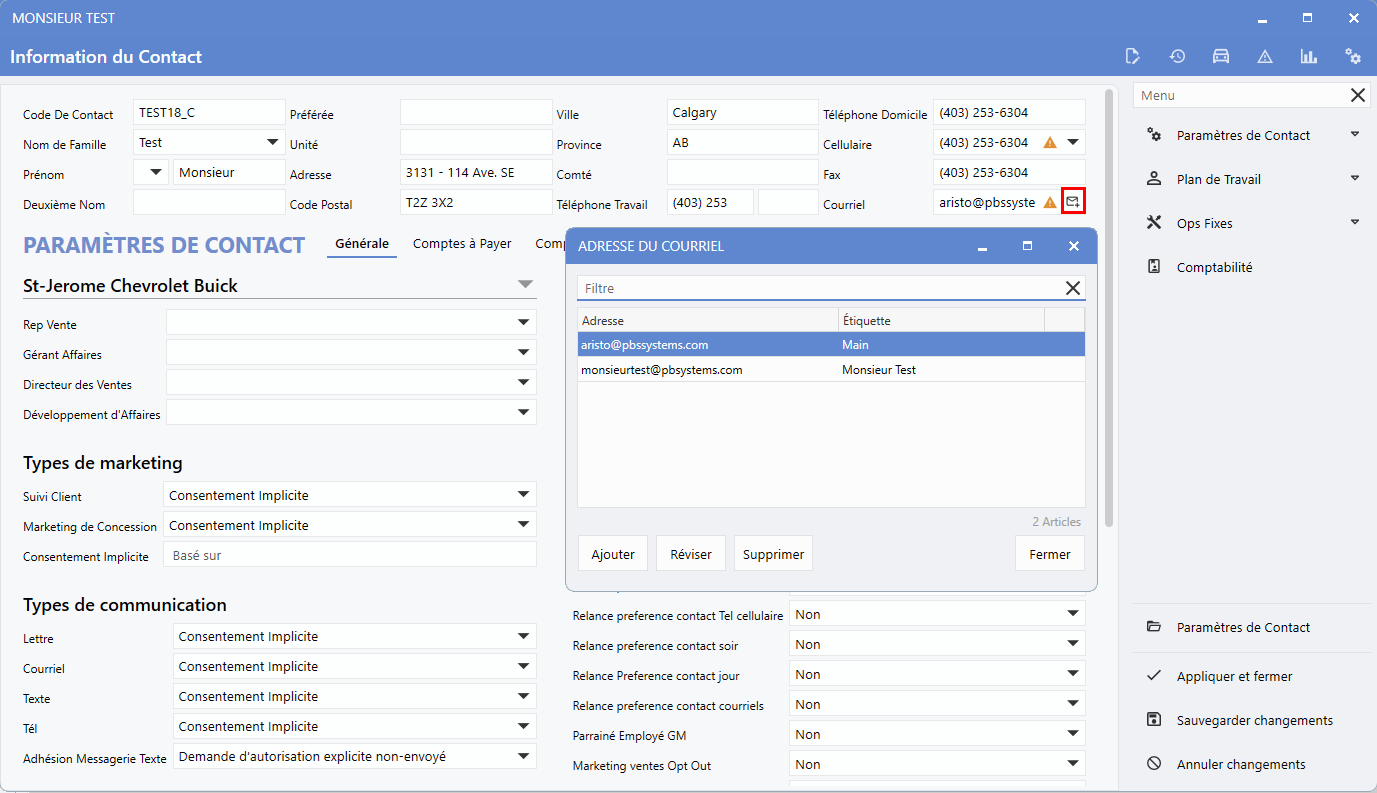Screen dimensions: 1377x793
Task: Expand Plan de Travail sidebar menu
Action: 1355,178
